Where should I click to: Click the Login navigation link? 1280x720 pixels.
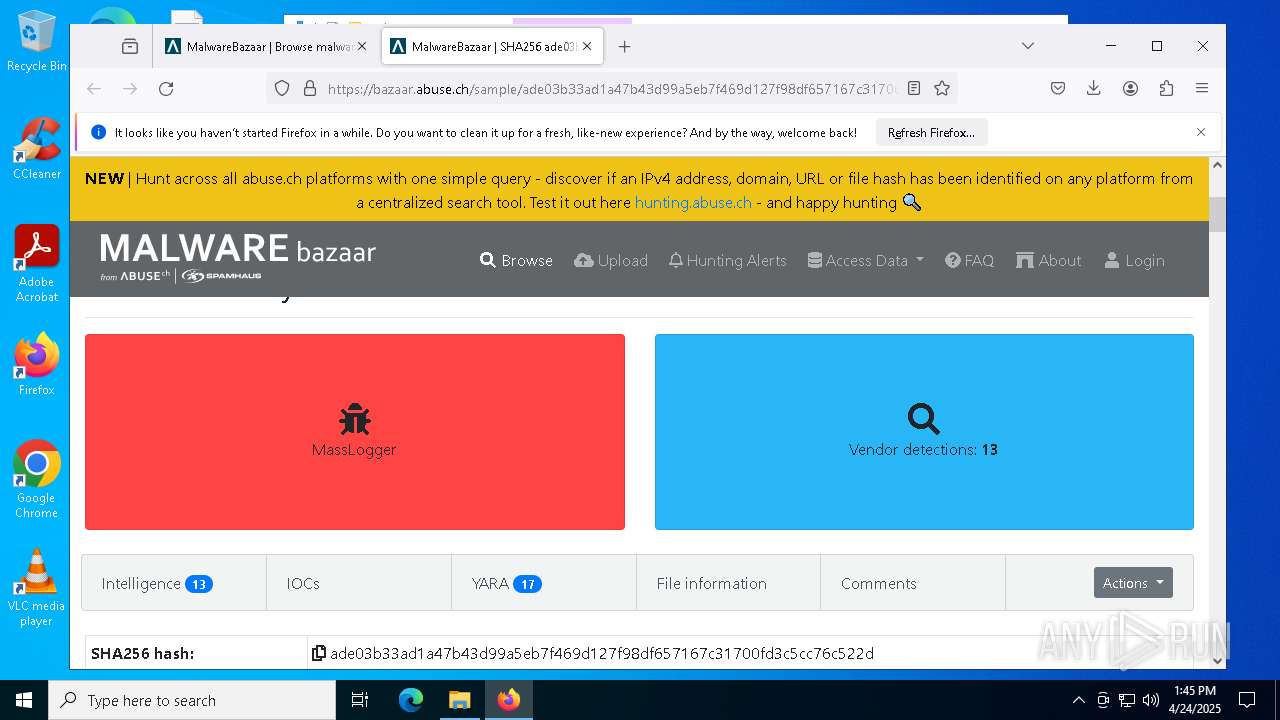point(1134,260)
